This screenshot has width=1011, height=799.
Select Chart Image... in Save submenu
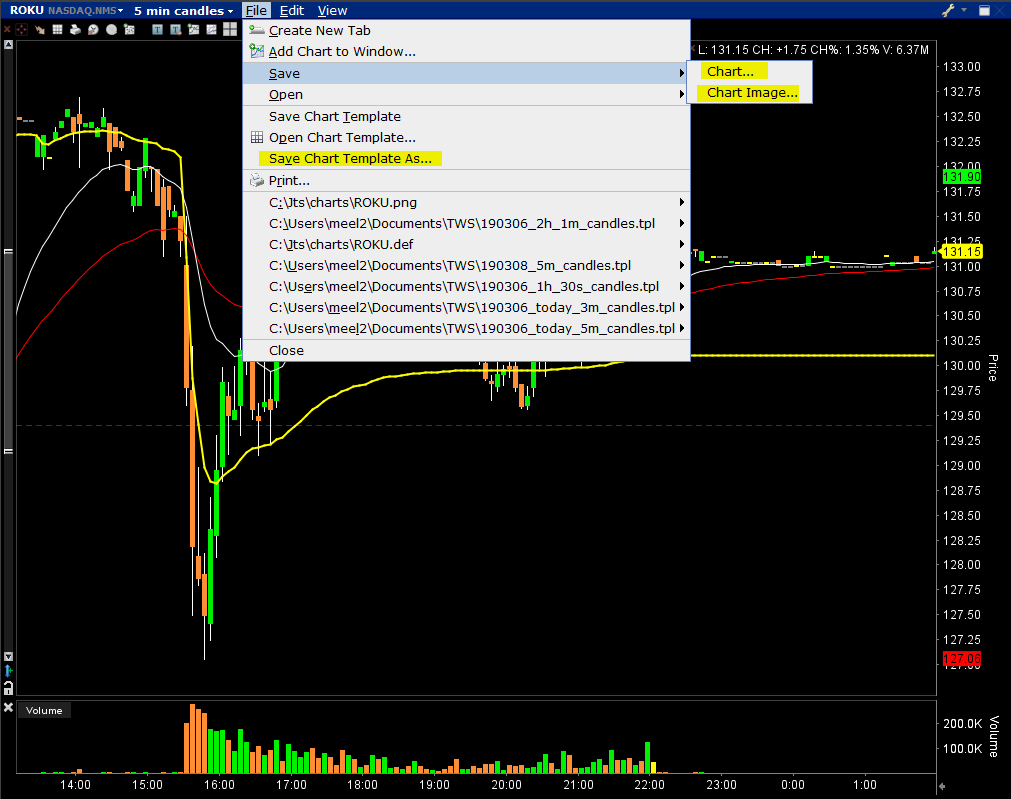pyautogui.click(x=749, y=93)
